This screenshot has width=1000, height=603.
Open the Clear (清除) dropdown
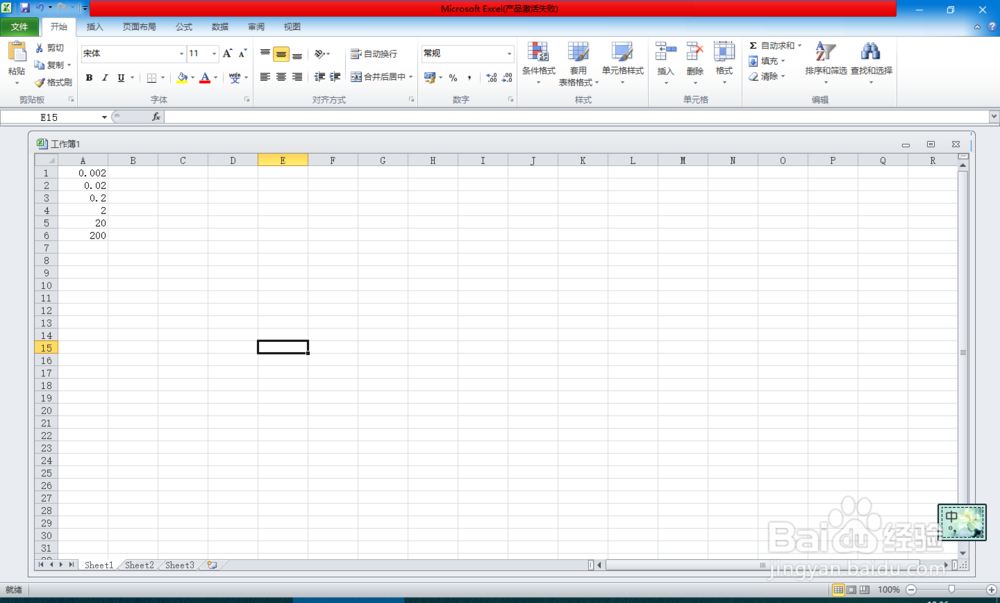pyautogui.click(x=767, y=76)
